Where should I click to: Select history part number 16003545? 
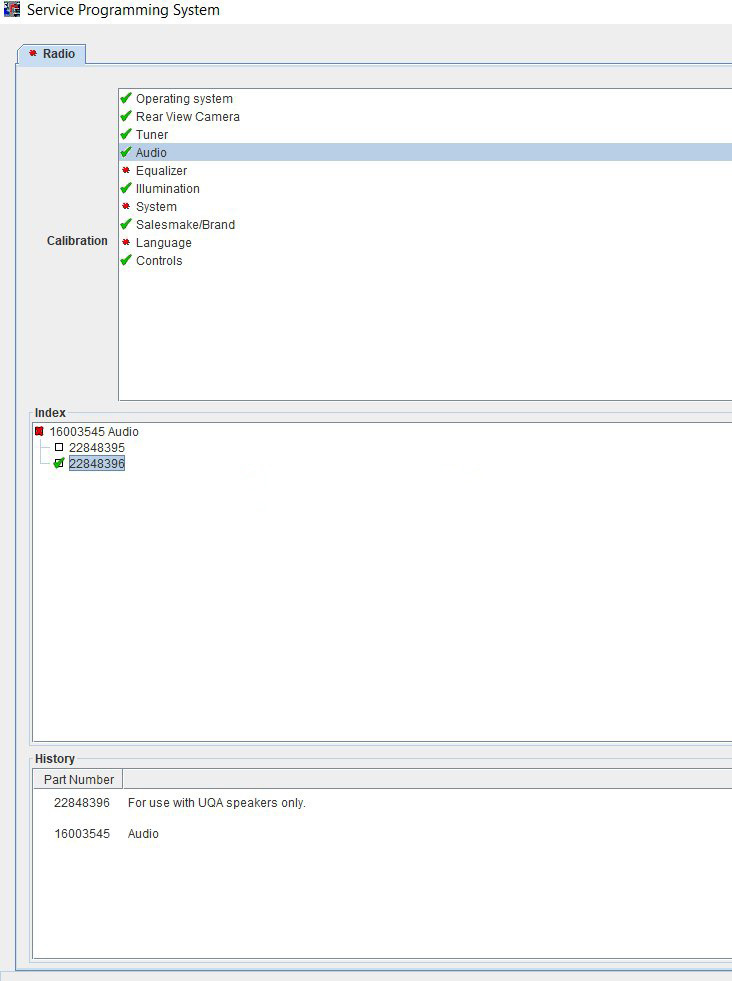point(82,834)
